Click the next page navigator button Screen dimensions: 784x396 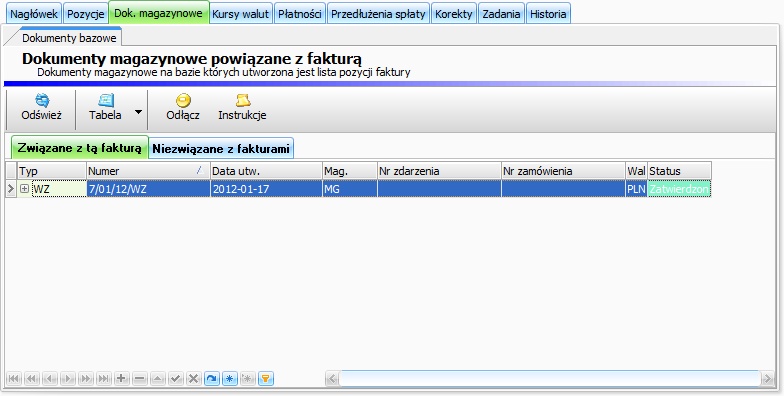tap(86, 378)
